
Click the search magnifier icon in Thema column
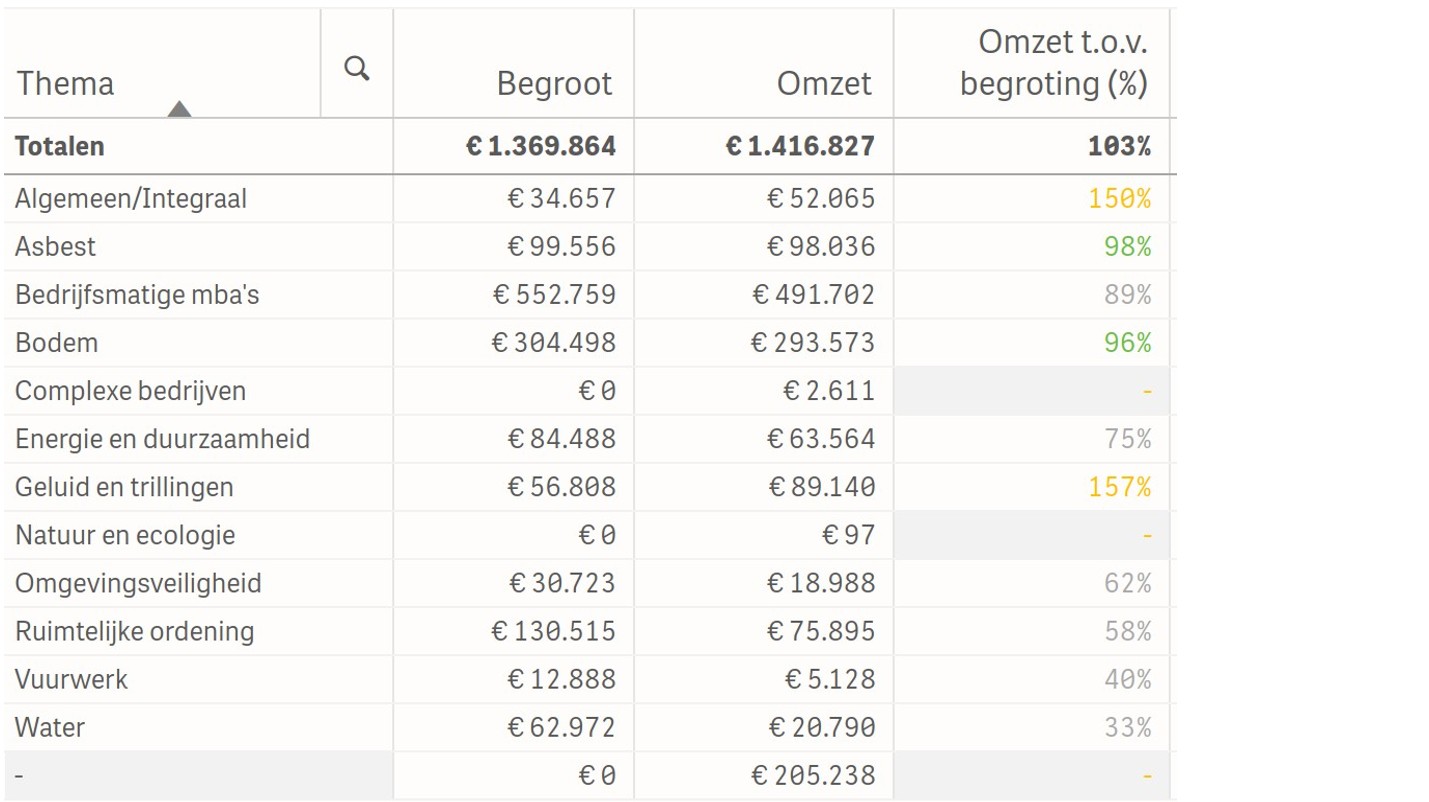(x=355, y=69)
